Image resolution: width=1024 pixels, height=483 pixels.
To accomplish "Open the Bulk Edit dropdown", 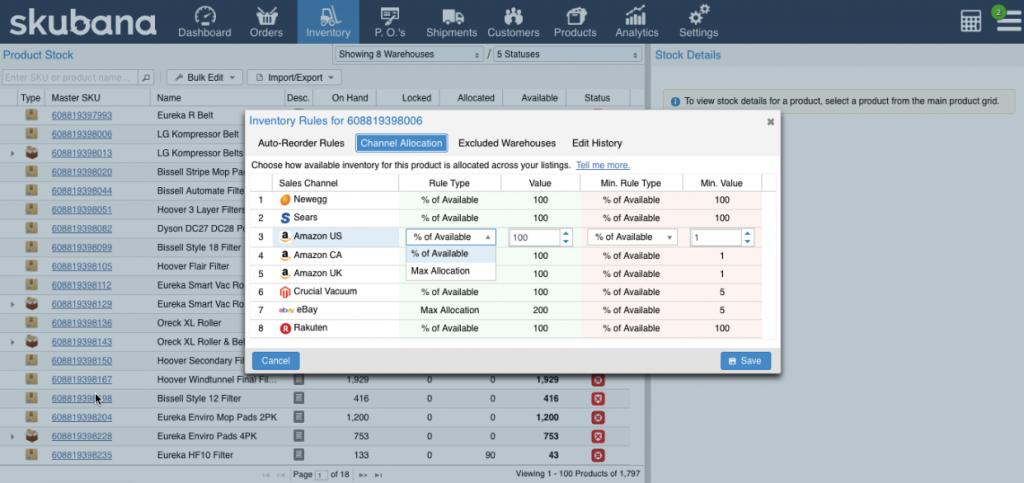I will pyautogui.click(x=205, y=78).
